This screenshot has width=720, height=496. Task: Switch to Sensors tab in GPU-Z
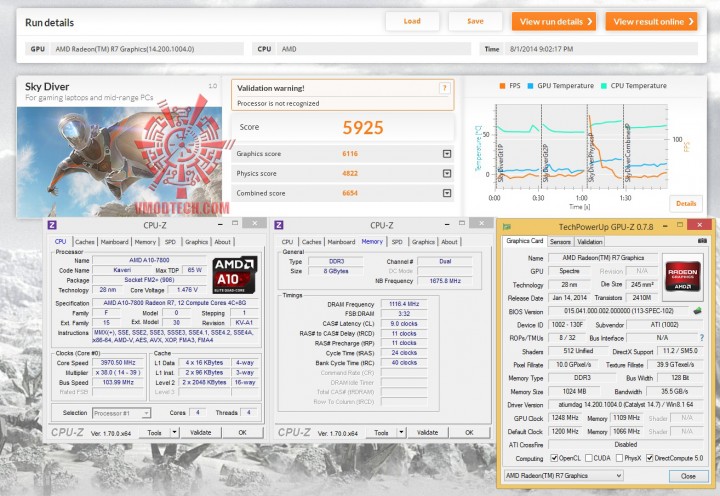560,242
